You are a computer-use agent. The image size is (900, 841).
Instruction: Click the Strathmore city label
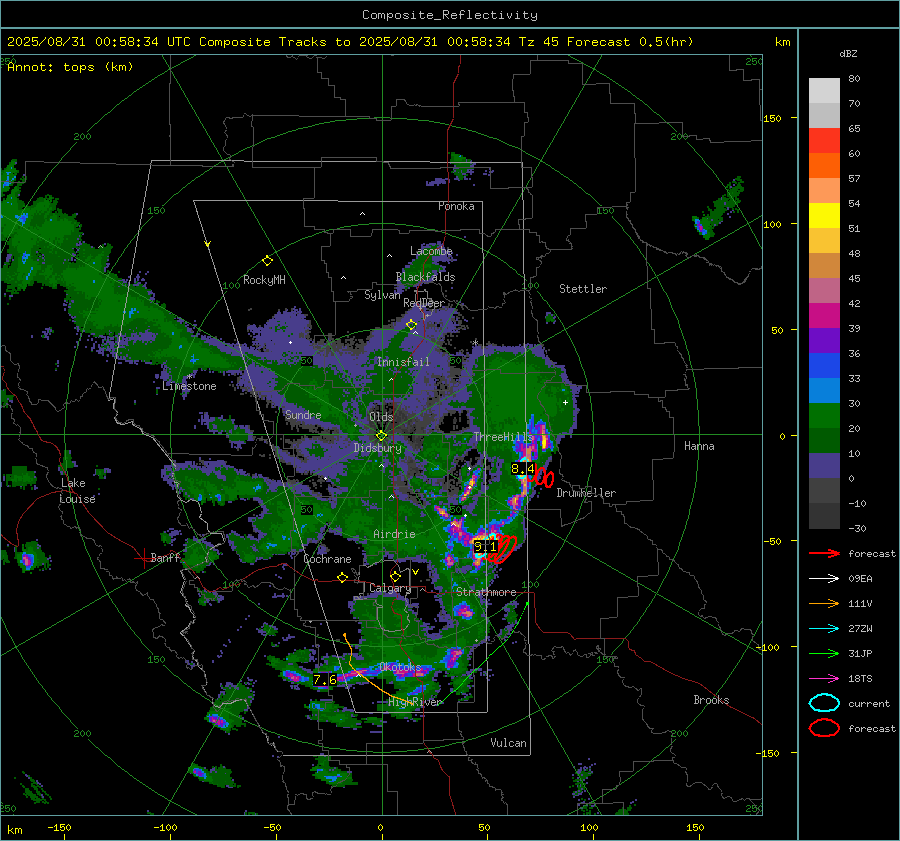pyautogui.click(x=486, y=592)
